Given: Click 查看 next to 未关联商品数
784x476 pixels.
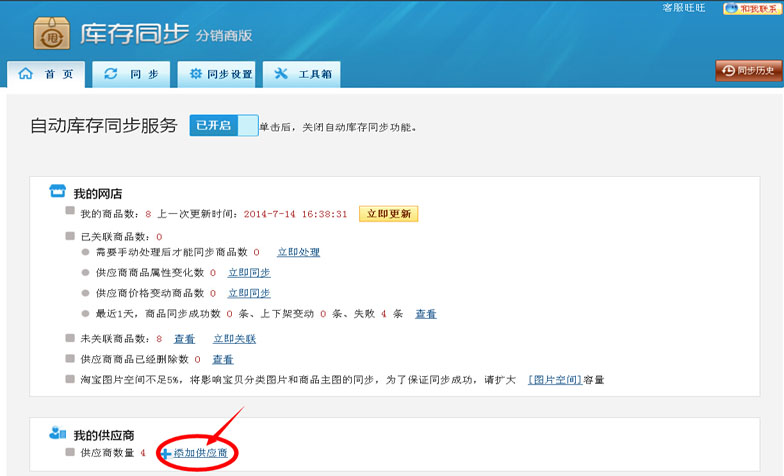Looking at the screenshot, I should coord(184,338).
